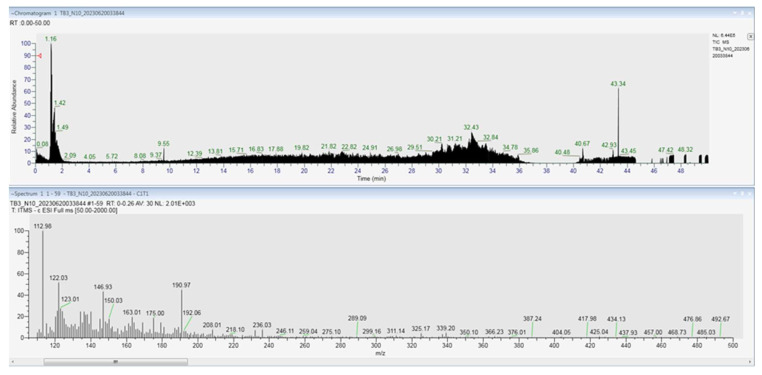Toggle the pin icon of the Chromatogram pane
762x375 pixels.
(x=743, y=13)
